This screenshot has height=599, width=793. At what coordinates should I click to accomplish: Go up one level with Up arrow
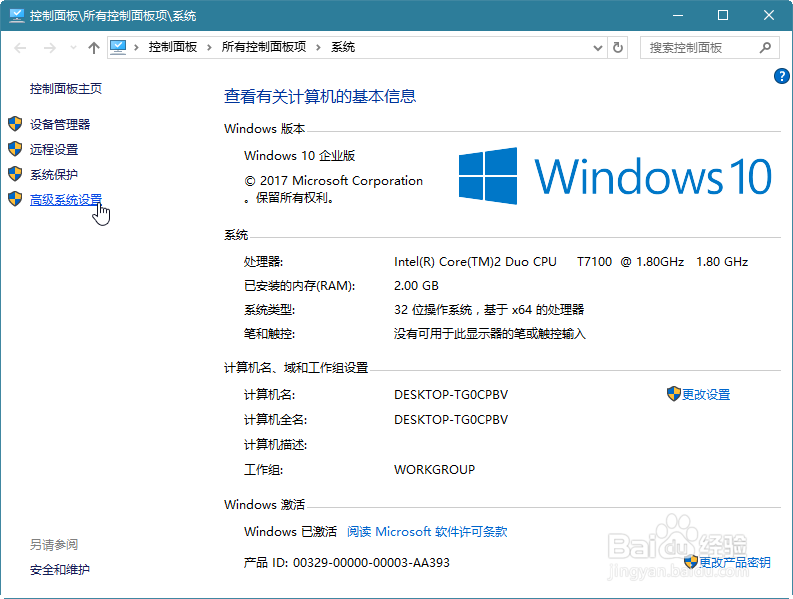coord(94,48)
